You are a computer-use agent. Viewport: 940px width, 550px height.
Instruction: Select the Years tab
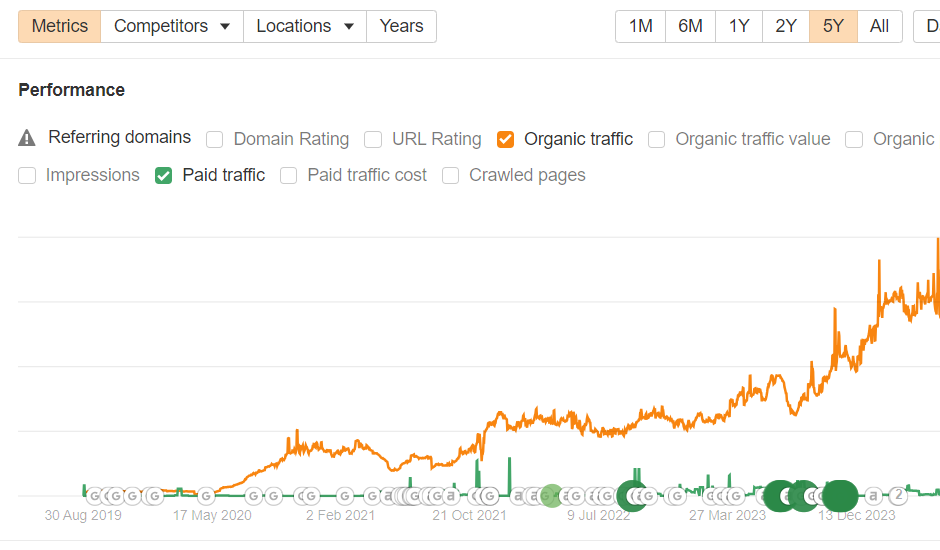click(x=401, y=26)
